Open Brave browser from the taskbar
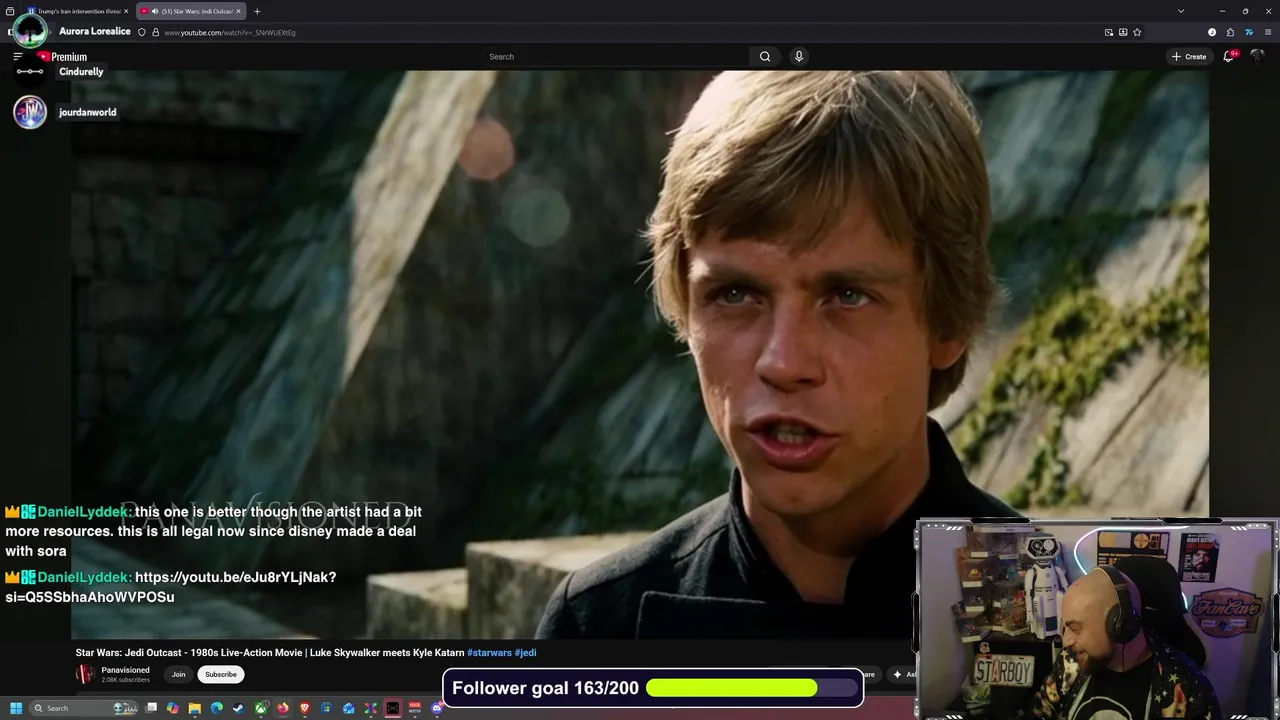This screenshot has width=1280, height=720. (x=305, y=708)
